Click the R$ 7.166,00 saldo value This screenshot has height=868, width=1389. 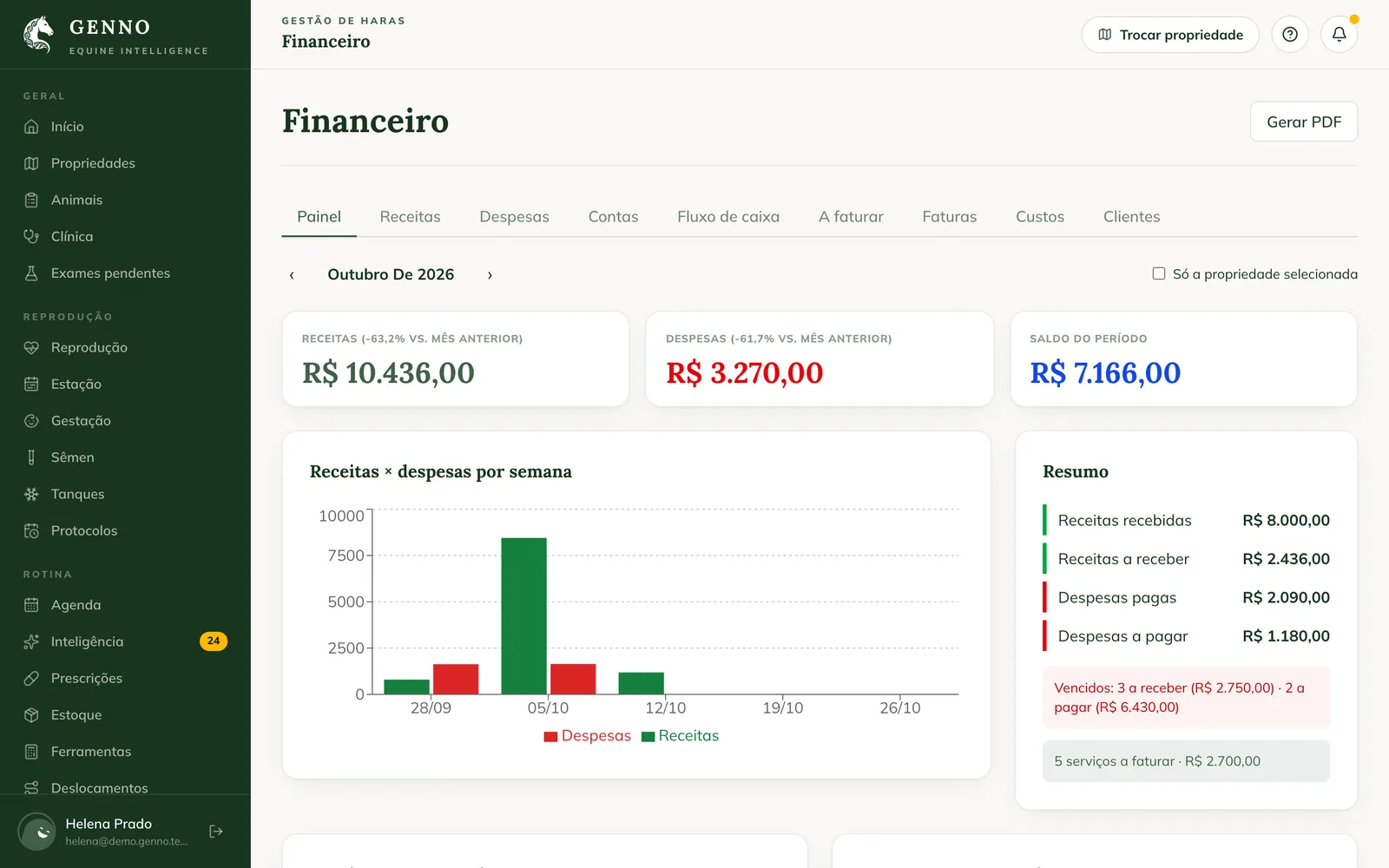point(1105,373)
